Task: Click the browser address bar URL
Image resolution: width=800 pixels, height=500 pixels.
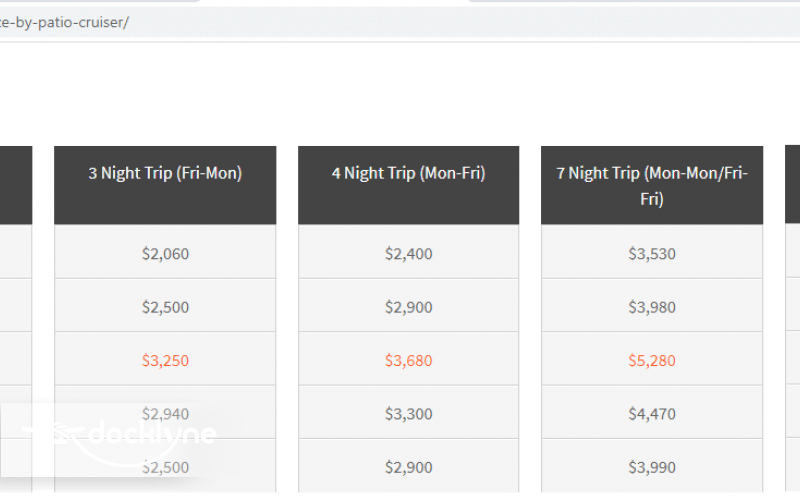Action: 65,23
